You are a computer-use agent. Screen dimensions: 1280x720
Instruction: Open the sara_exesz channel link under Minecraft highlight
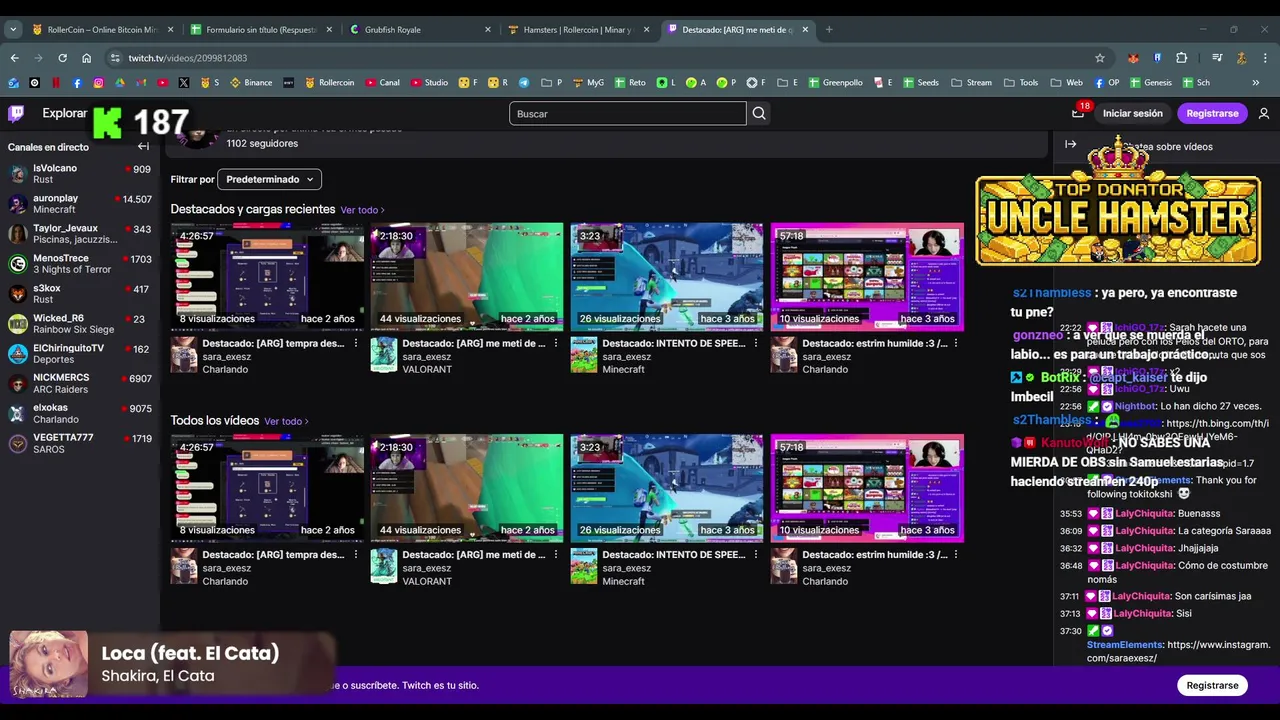tap(627, 357)
